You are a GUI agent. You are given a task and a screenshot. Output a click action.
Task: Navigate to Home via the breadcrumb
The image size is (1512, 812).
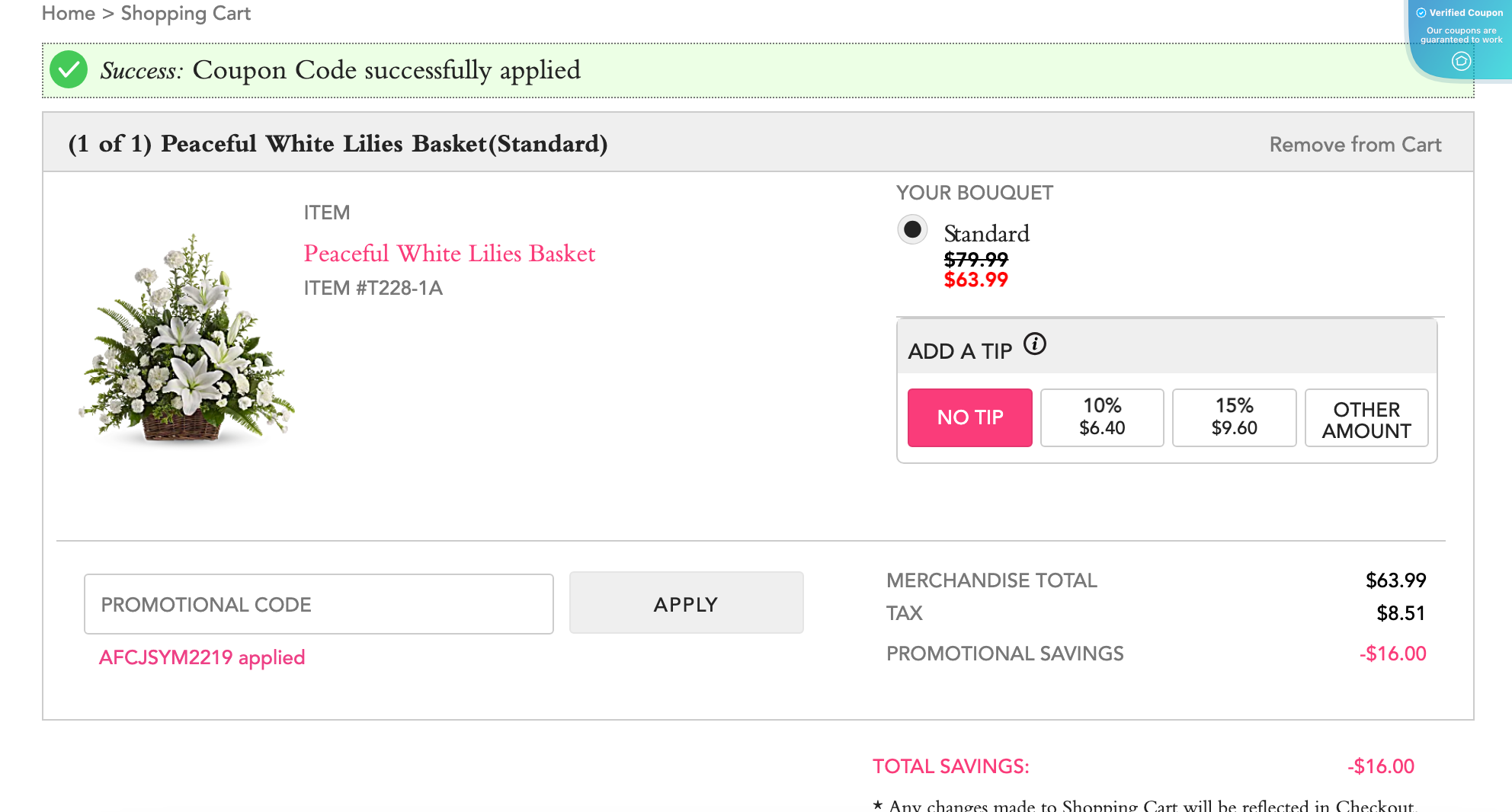coord(69,13)
